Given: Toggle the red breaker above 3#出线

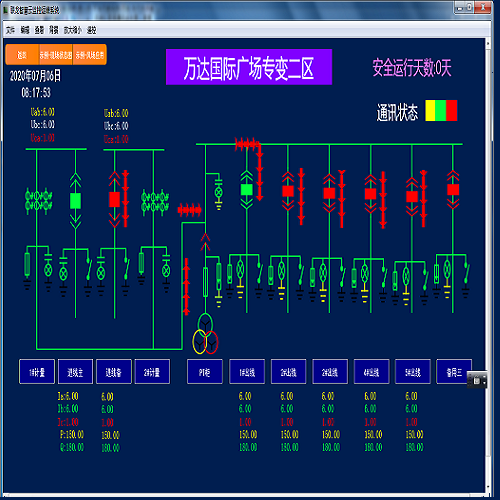Looking at the screenshot, I should 329,193.
